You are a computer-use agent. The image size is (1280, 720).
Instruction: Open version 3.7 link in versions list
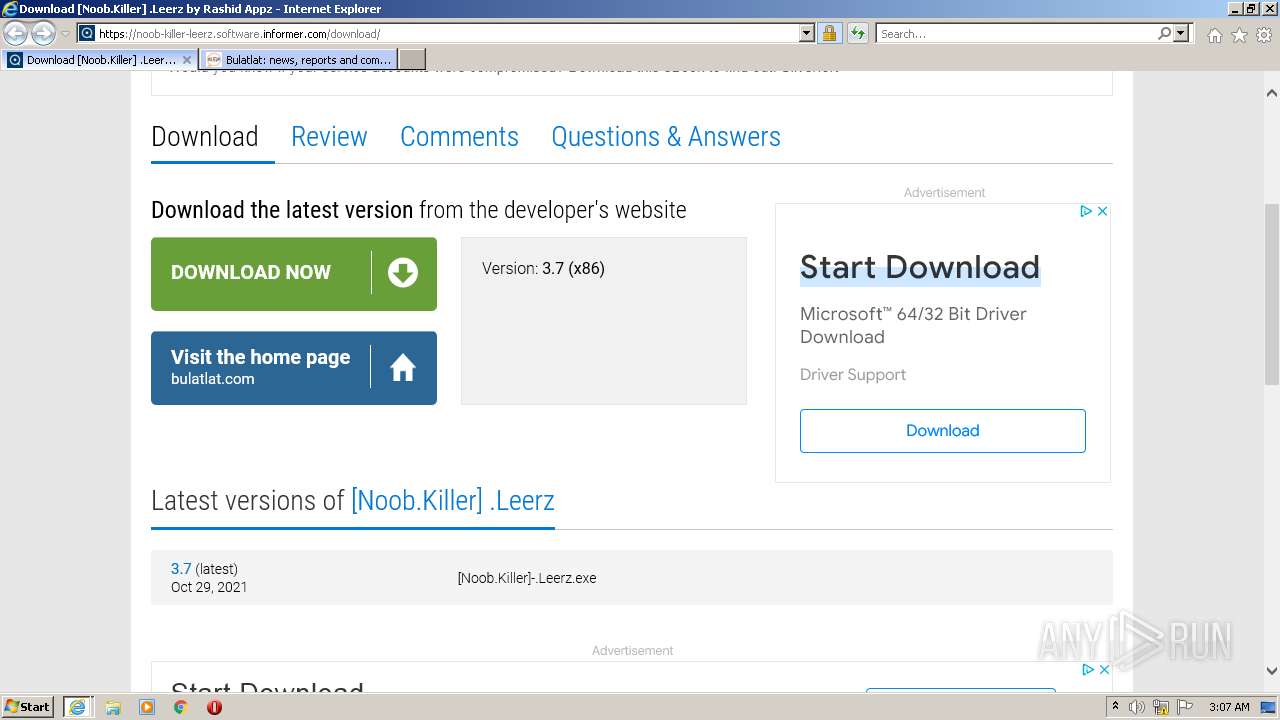(181, 568)
